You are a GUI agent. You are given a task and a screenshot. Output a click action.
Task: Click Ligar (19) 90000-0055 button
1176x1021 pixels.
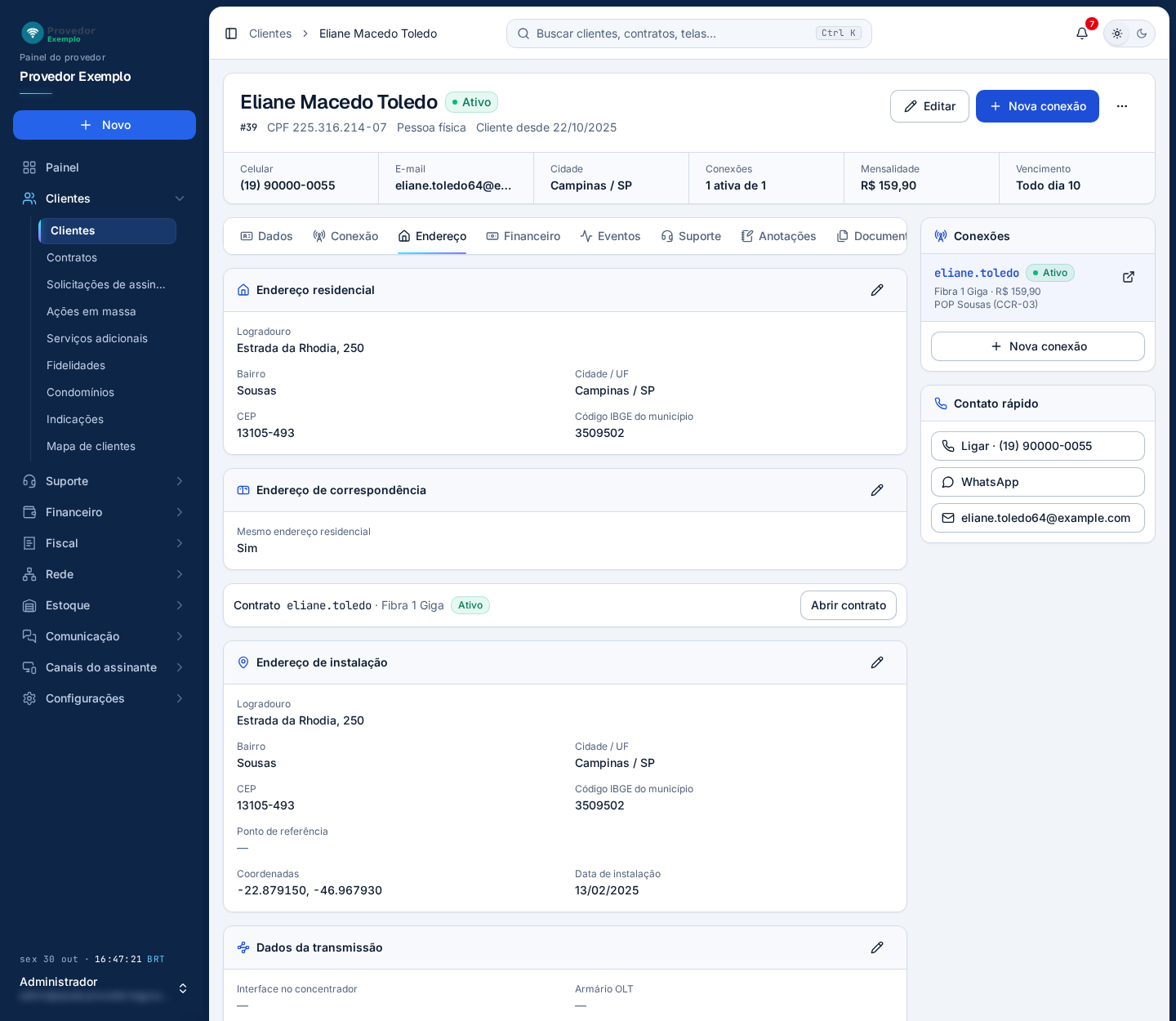click(1038, 446)
